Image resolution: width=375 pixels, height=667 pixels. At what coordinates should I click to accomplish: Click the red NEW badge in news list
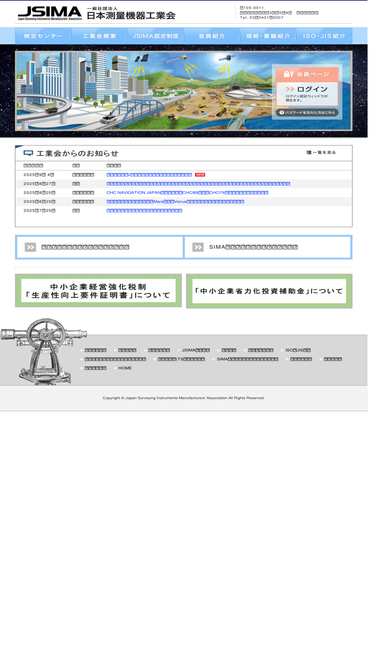(x=200, y=175)
